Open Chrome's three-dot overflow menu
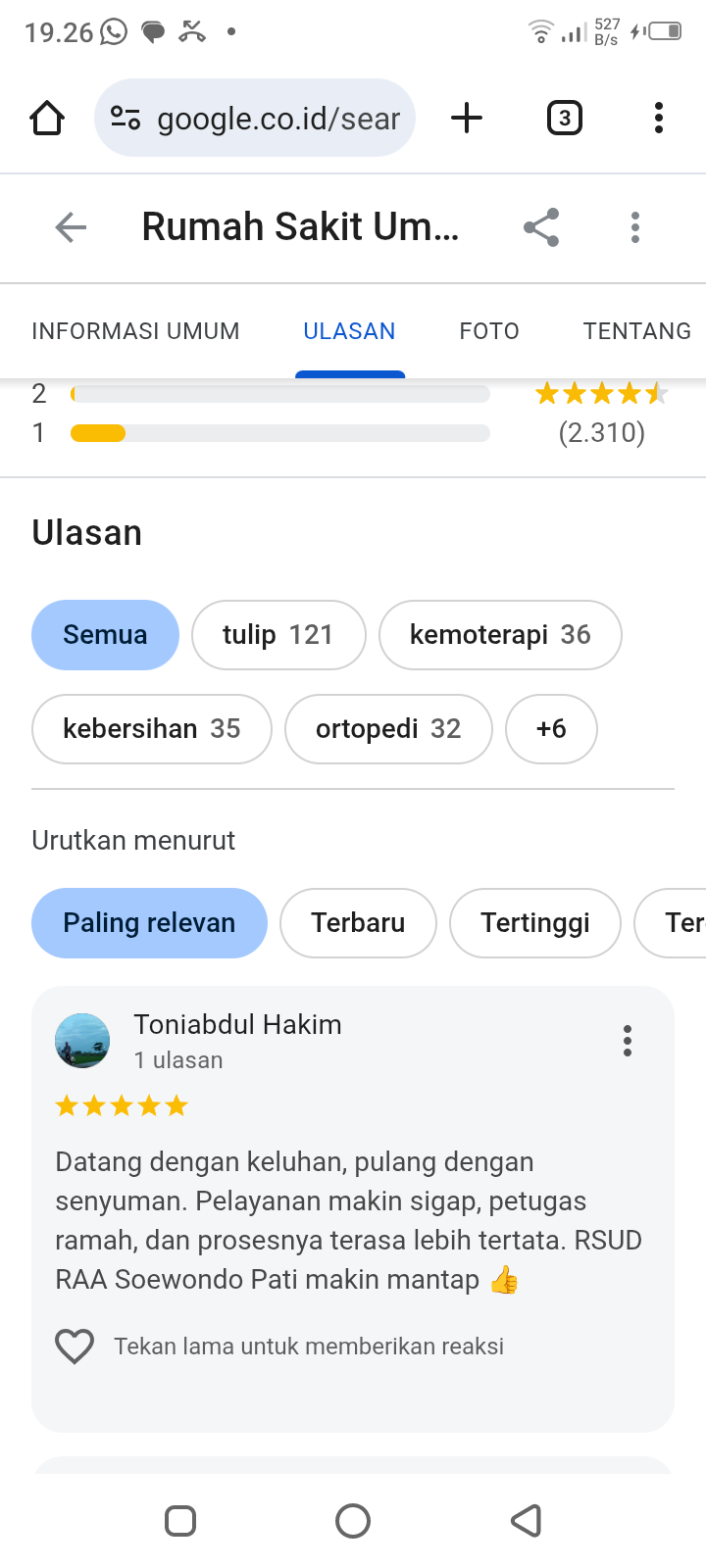The height and width of the screenshot is (1568, 706). (x=659, y=119)
